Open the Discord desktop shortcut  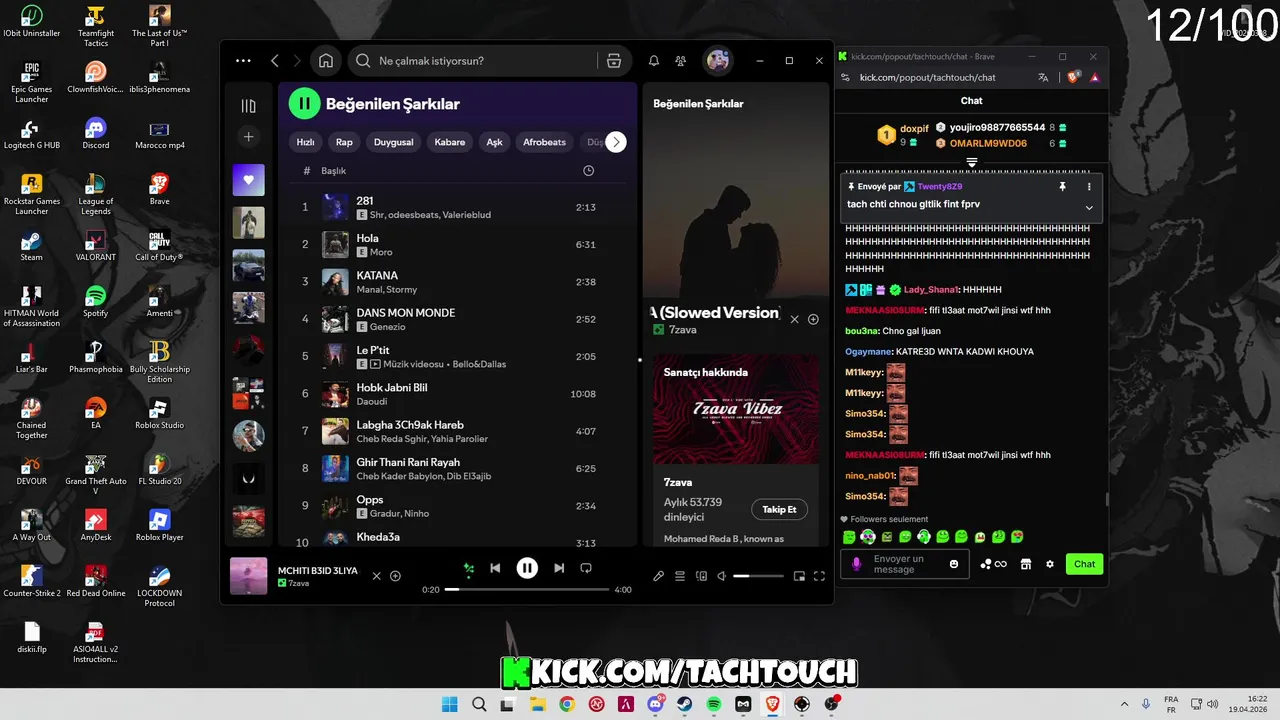[x=95, y=134]
